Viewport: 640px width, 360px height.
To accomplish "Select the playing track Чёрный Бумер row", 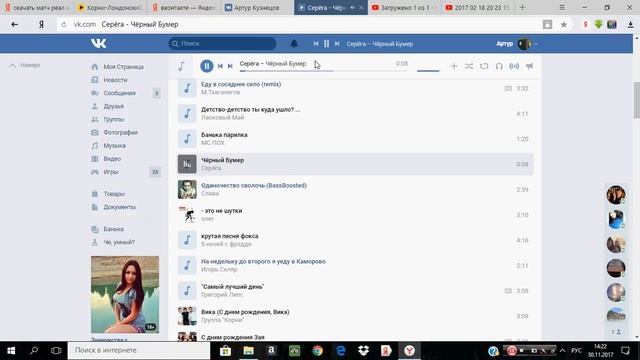I will click(x=355, y=164).
